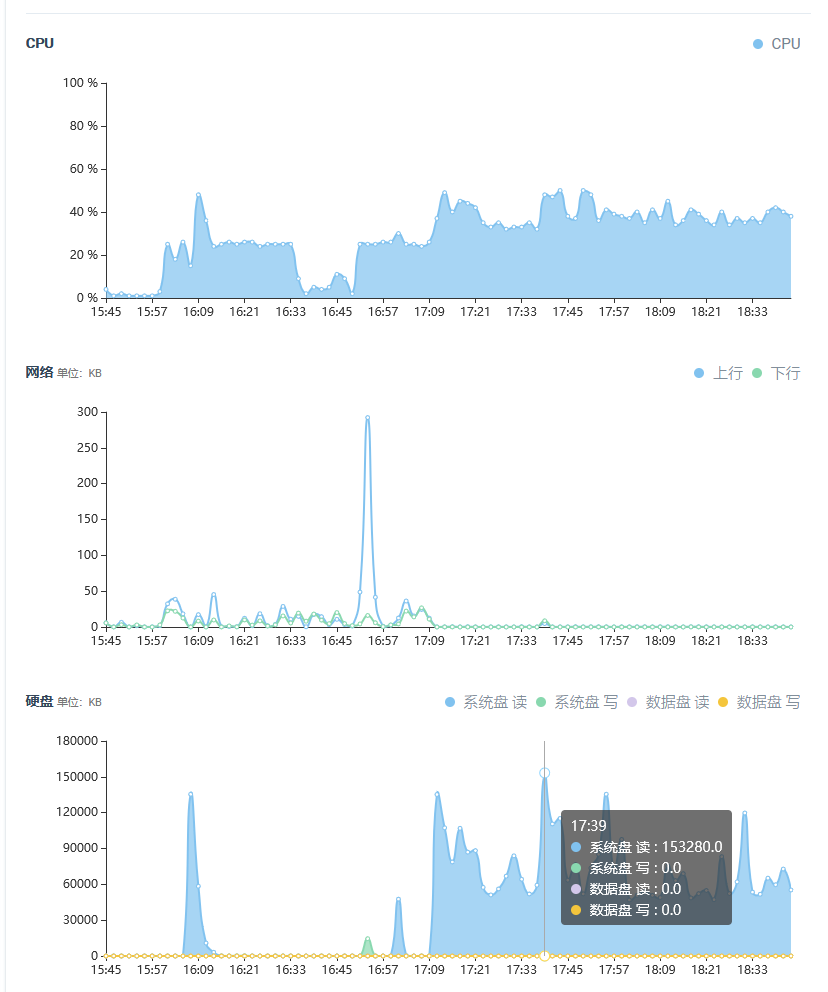Click the 16:09 tick on CPU chart
This screenshot has width=828, height=992.
[x=198, y=312]
